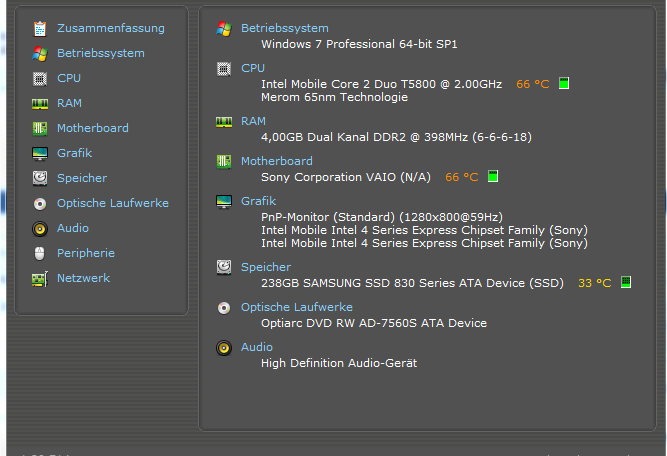Click the Betriebssystem heading link in summary

coord(285,28)
